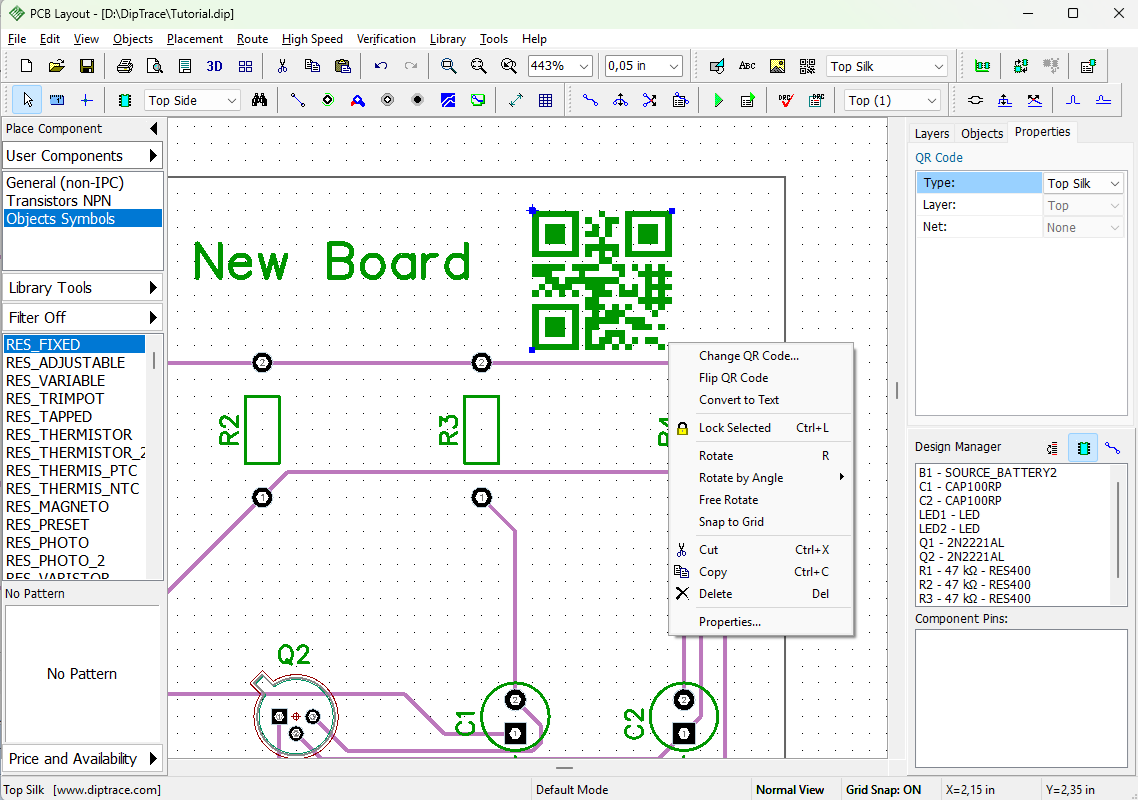Screen dimensions: 1138x800
Task: Click the Zoom In magnifier icon
Action: [449, 66]
